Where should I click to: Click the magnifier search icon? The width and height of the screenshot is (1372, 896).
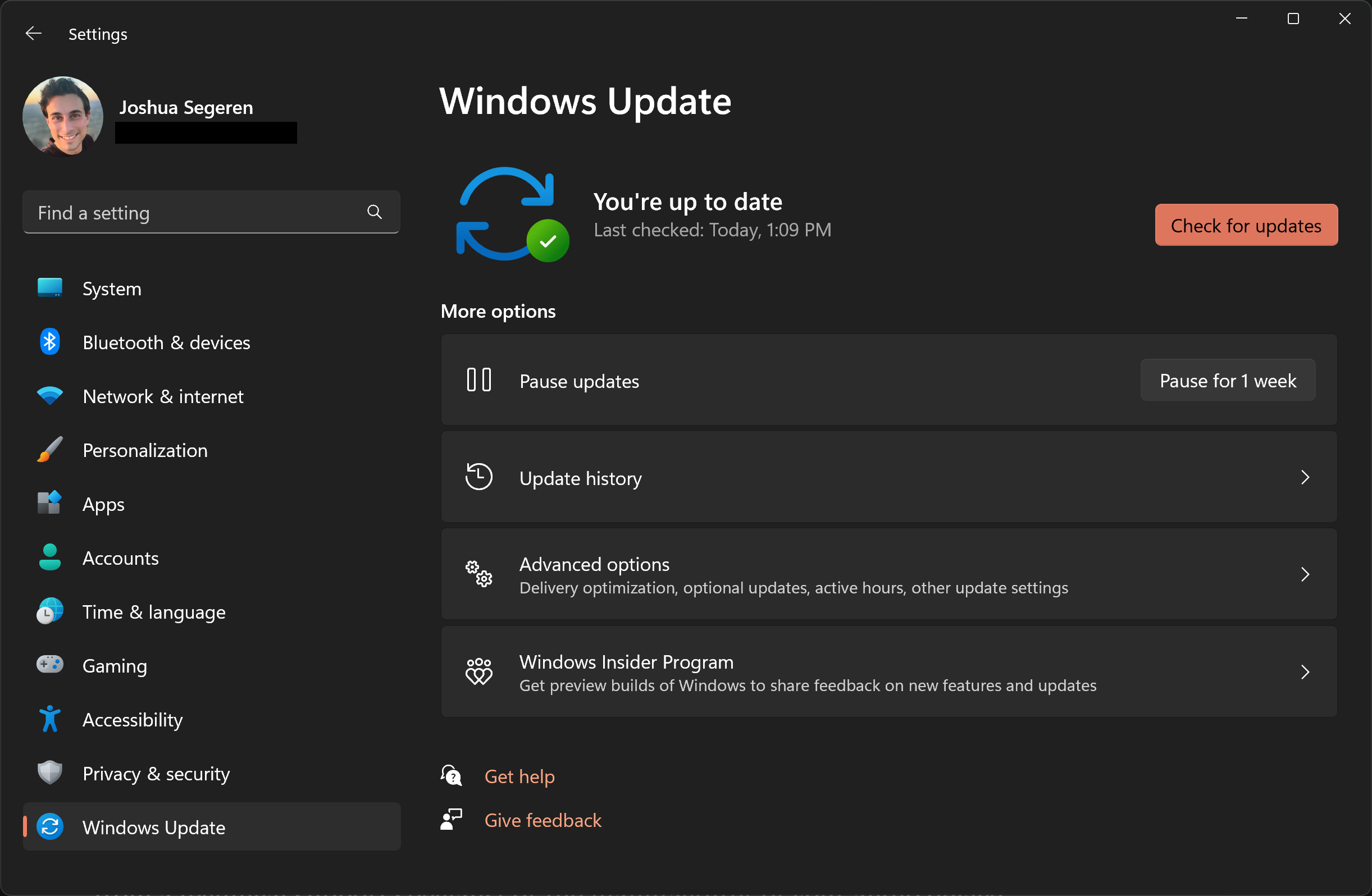point(375,213)
